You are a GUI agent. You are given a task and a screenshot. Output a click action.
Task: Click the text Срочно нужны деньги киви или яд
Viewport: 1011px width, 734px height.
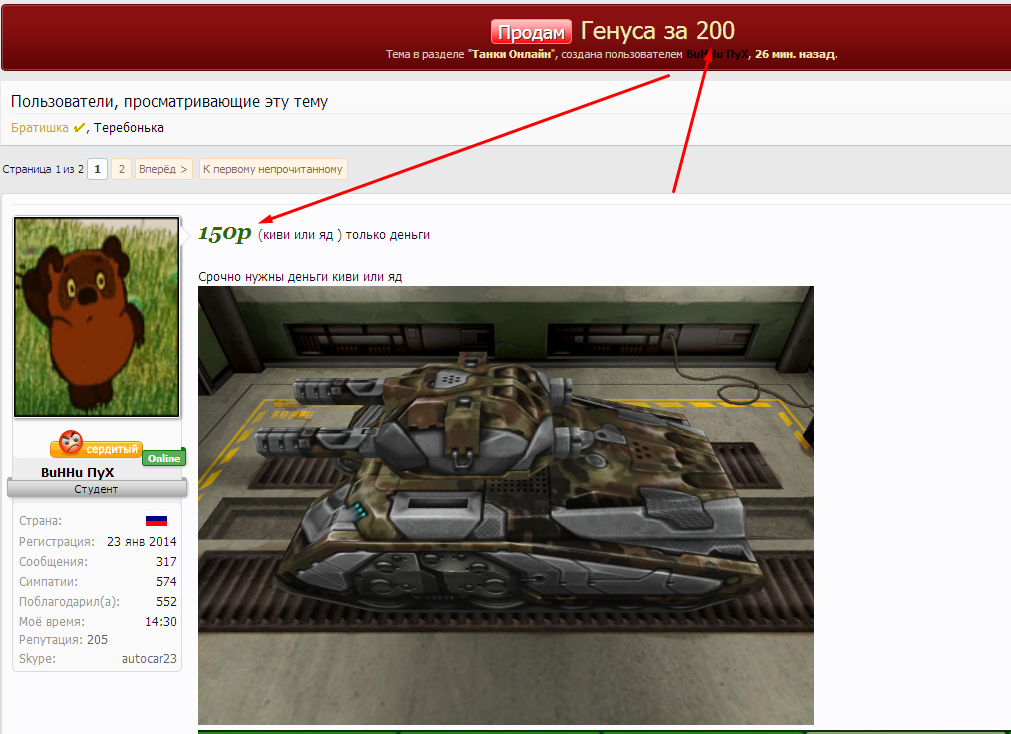[x=300, y=277]
